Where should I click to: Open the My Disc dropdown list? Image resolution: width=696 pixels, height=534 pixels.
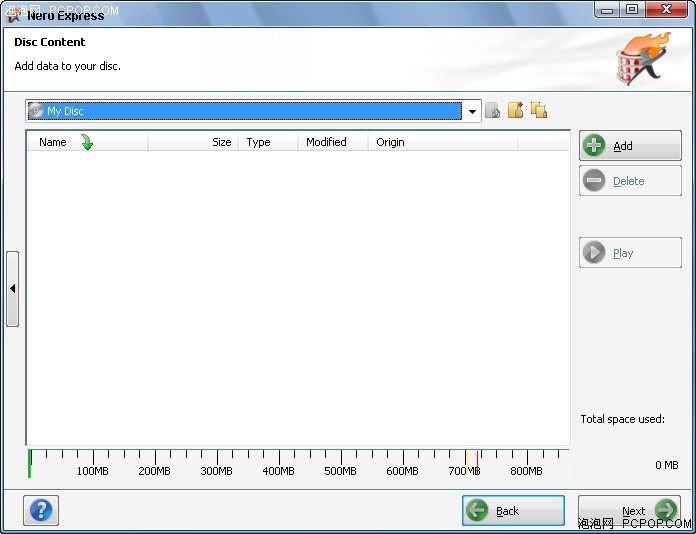(472, 111)
